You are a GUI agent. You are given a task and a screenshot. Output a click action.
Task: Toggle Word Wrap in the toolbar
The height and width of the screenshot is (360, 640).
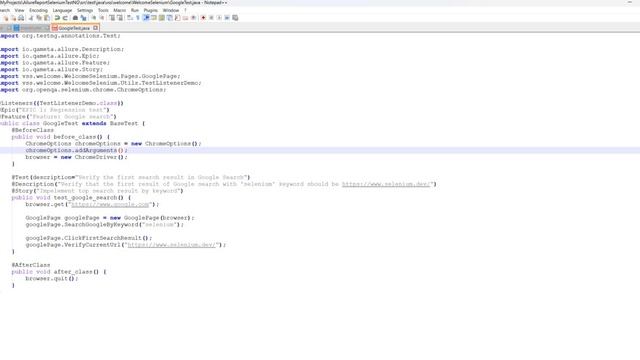(130, 18)
